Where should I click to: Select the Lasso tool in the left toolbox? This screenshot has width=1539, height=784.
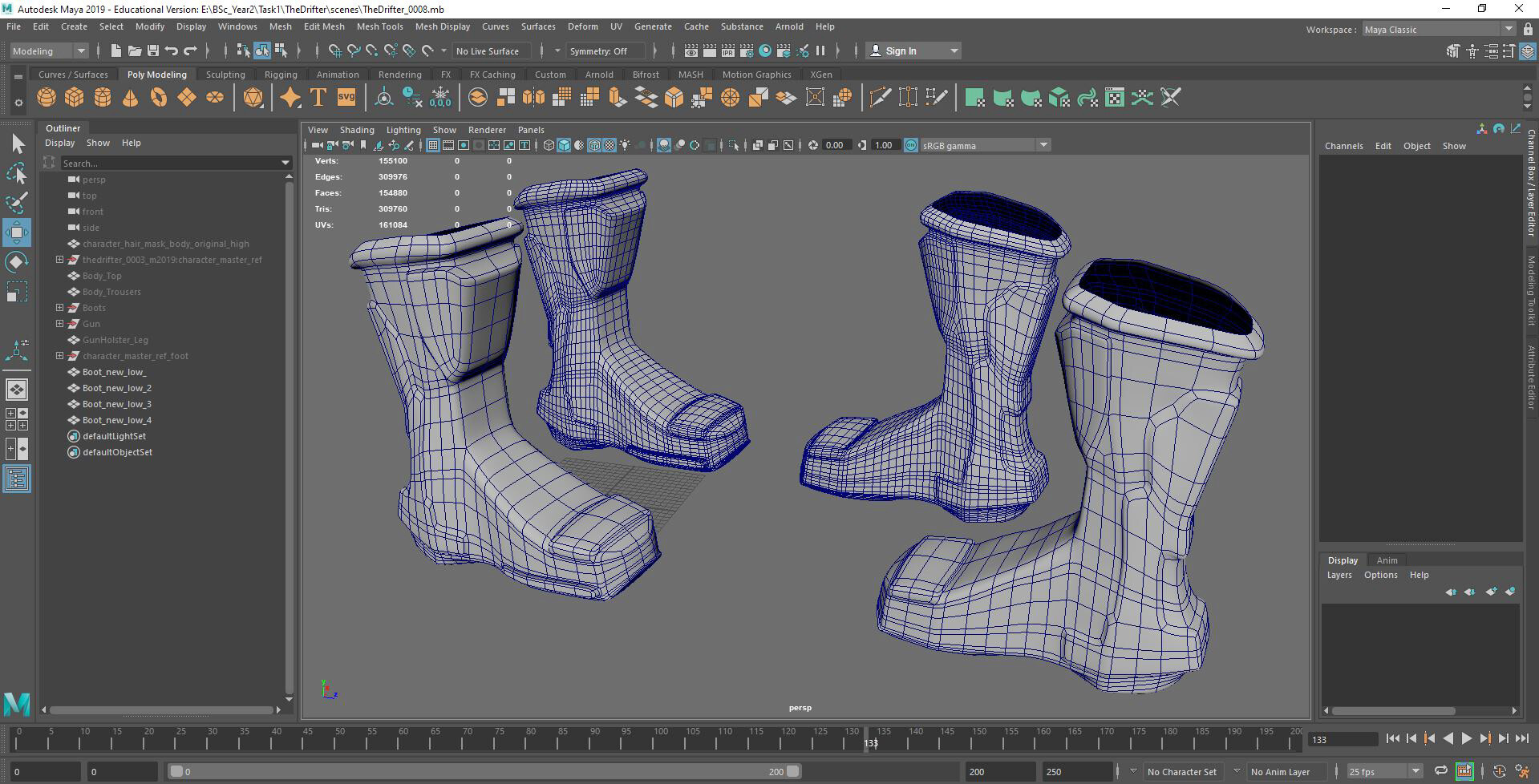click(17, 173)
